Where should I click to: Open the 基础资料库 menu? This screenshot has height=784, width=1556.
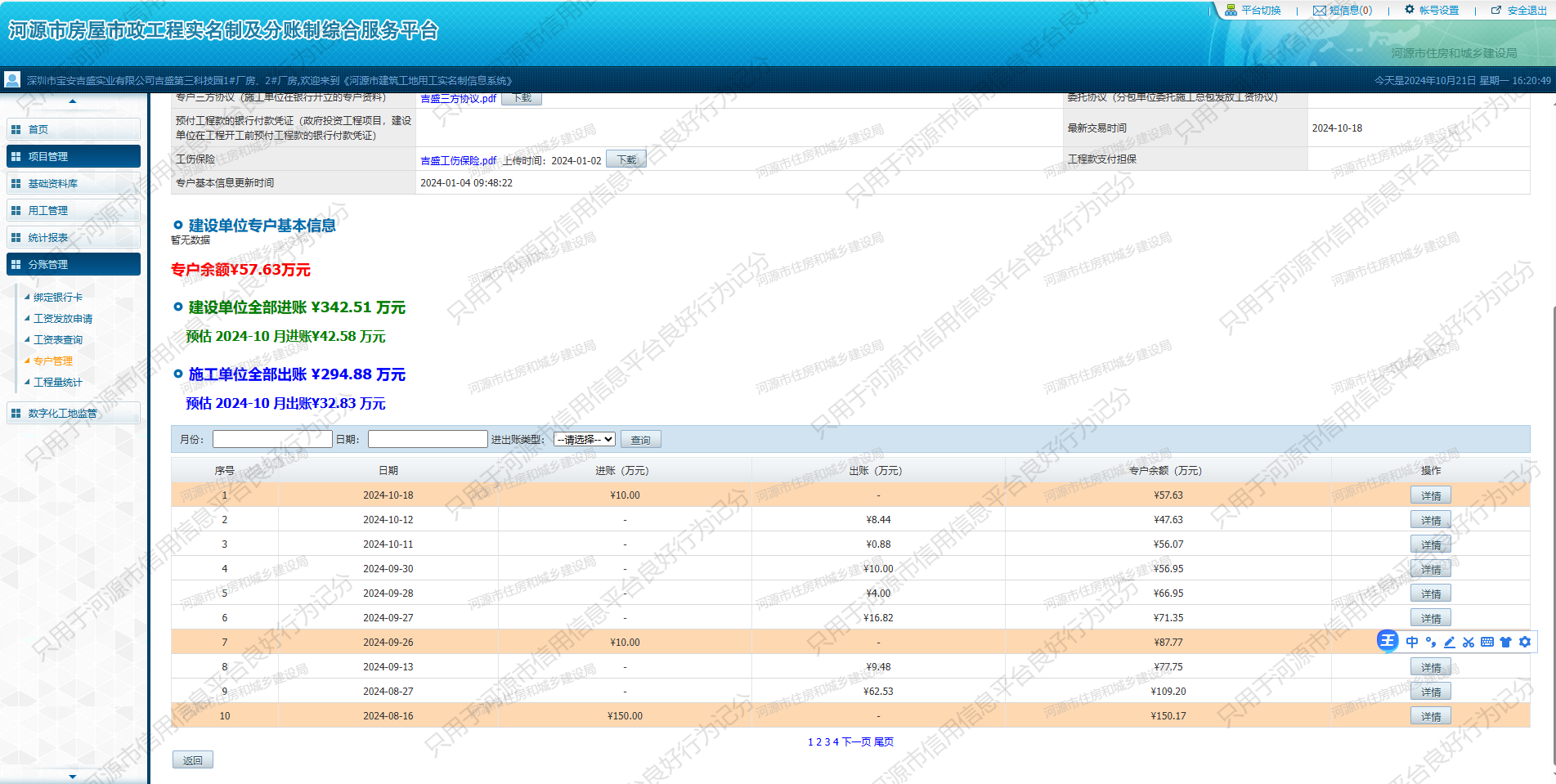[74, 183]
